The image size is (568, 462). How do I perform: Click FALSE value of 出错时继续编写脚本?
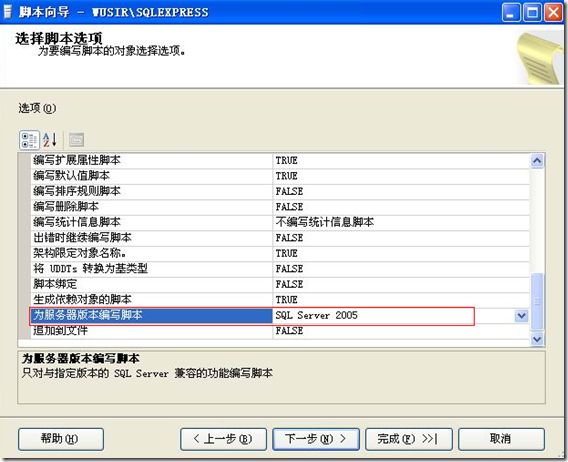(401, 238)
